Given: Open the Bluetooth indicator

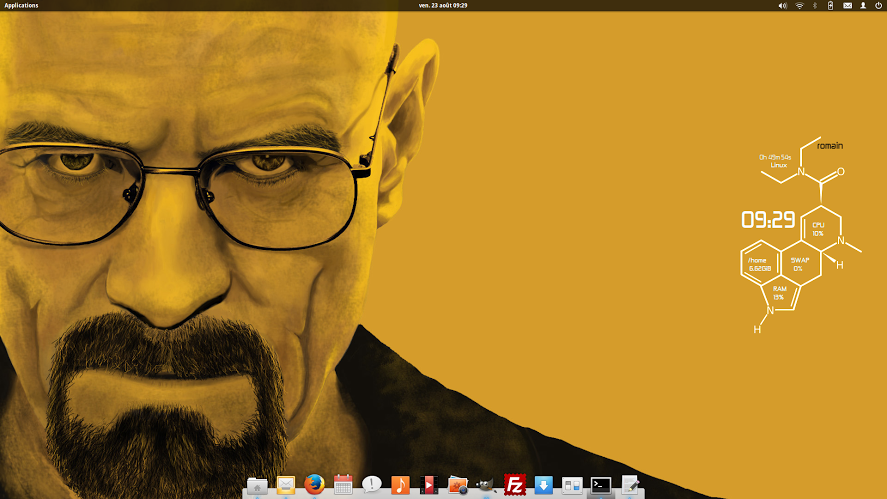Looking at the screenshot, I should [x=815, y=6].
